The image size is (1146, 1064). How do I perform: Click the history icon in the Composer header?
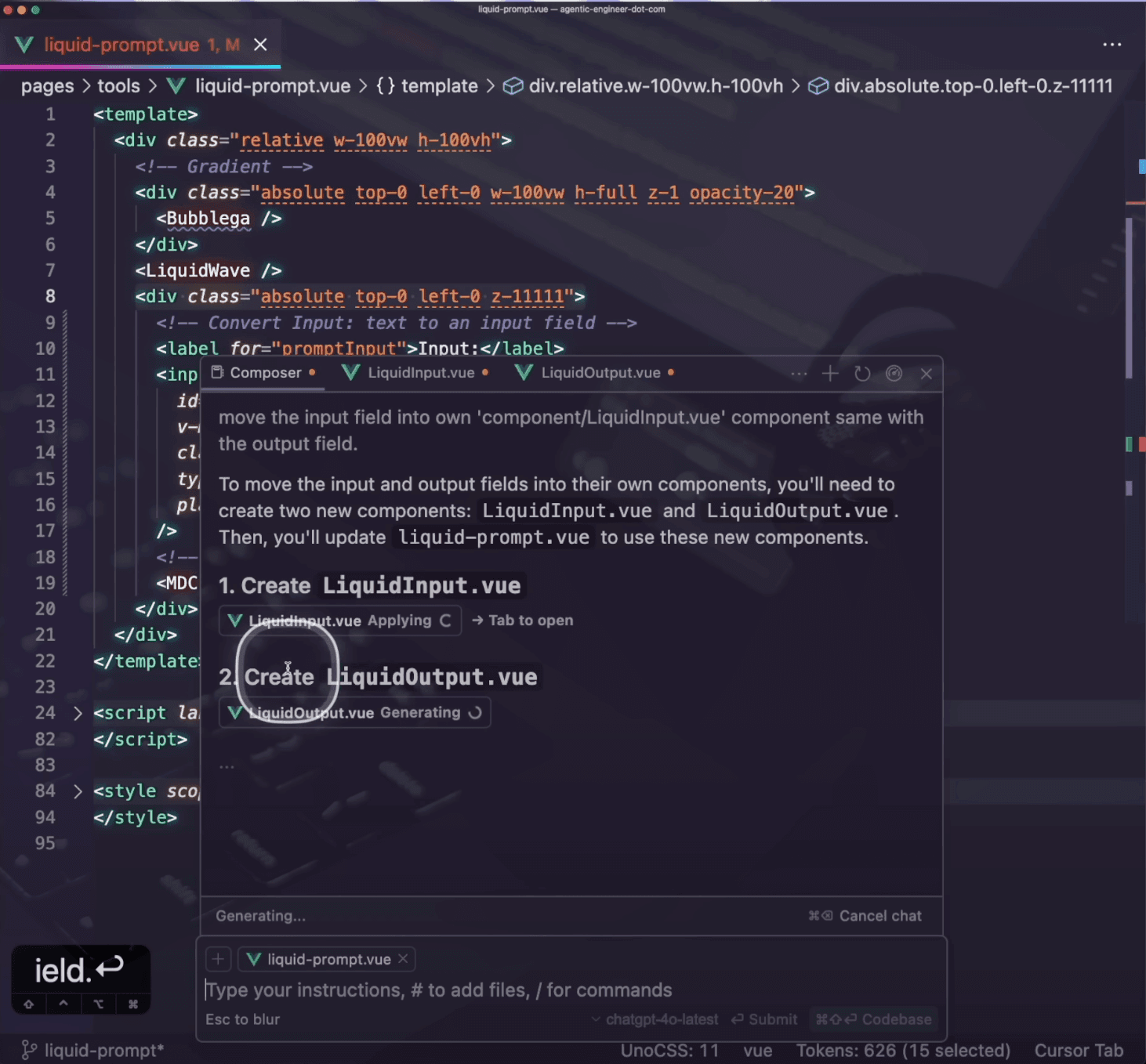point(862,374)
